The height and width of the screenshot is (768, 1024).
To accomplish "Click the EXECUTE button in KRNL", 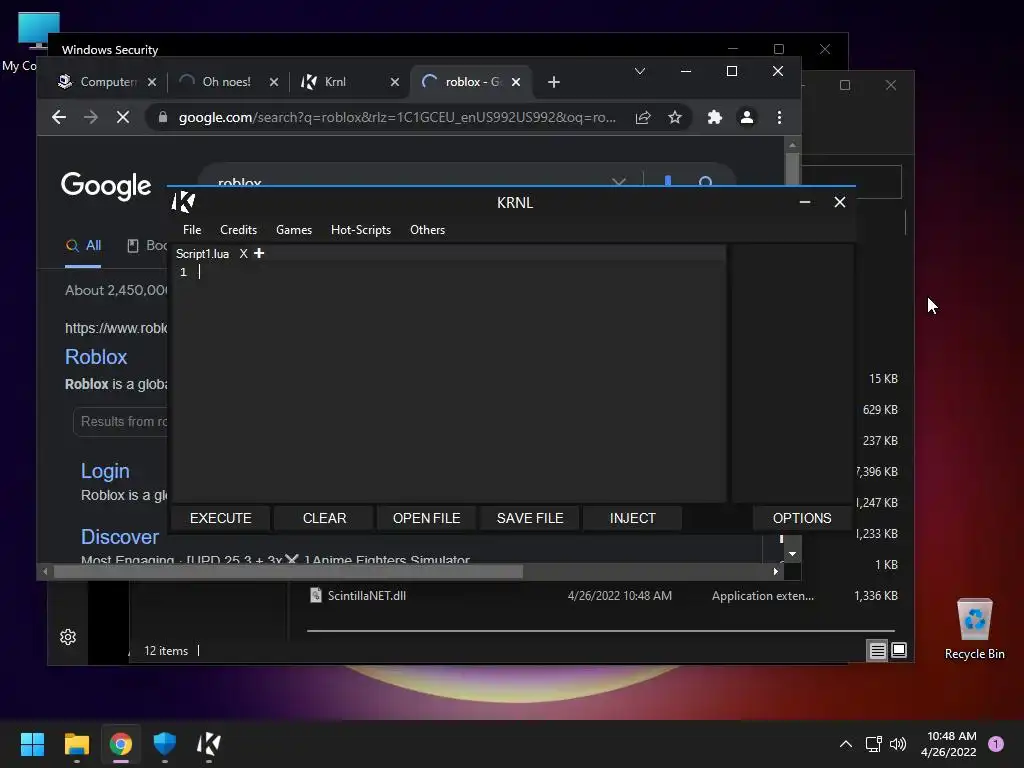I will click(220, 518).
